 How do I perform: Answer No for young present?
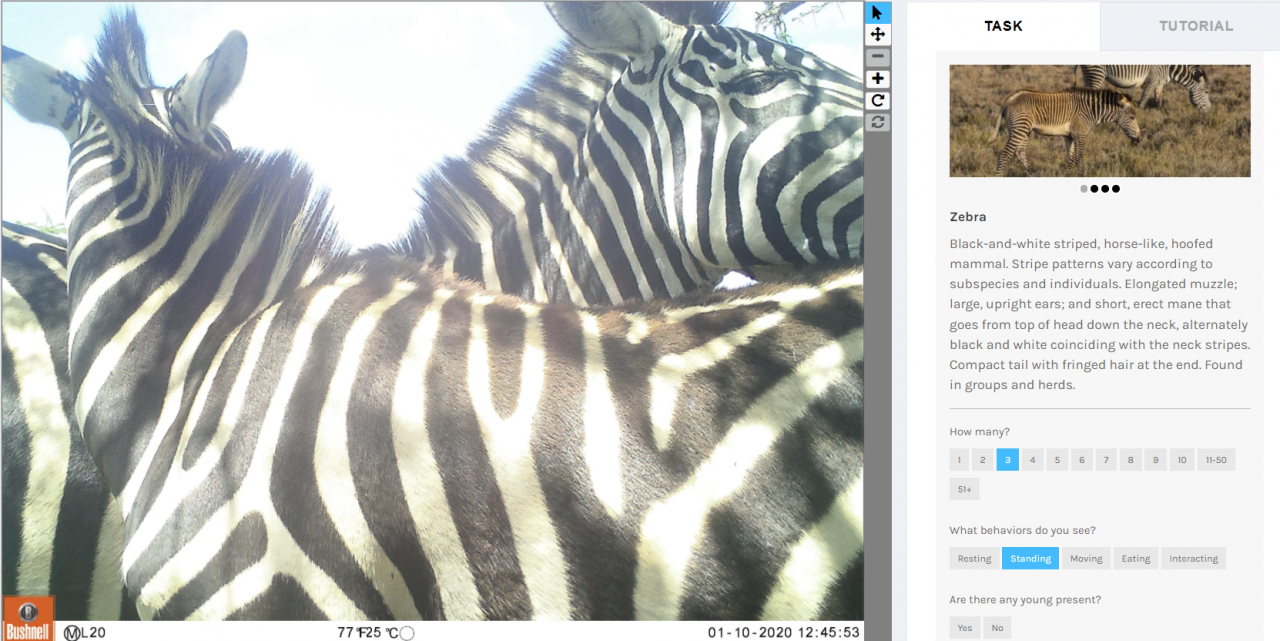(x=997, y=628)
